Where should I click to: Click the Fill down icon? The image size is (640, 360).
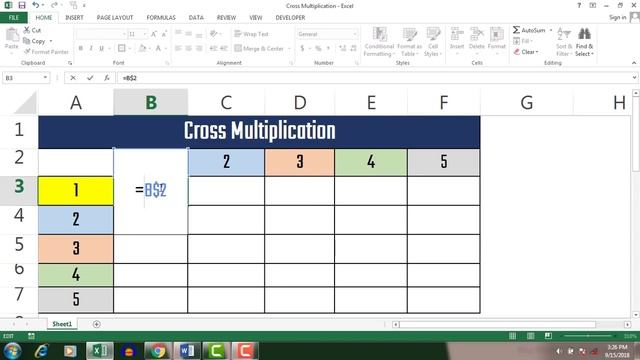click(516, 41)
